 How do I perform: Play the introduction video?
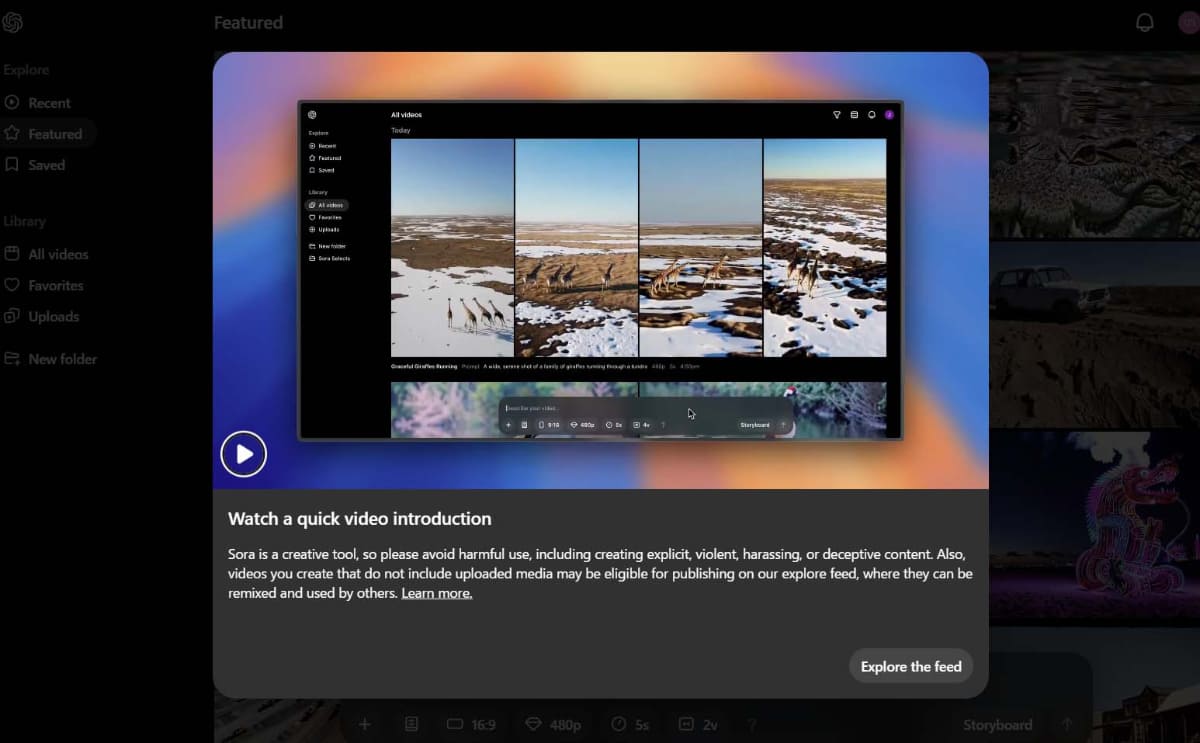click(x=244, y=454)
